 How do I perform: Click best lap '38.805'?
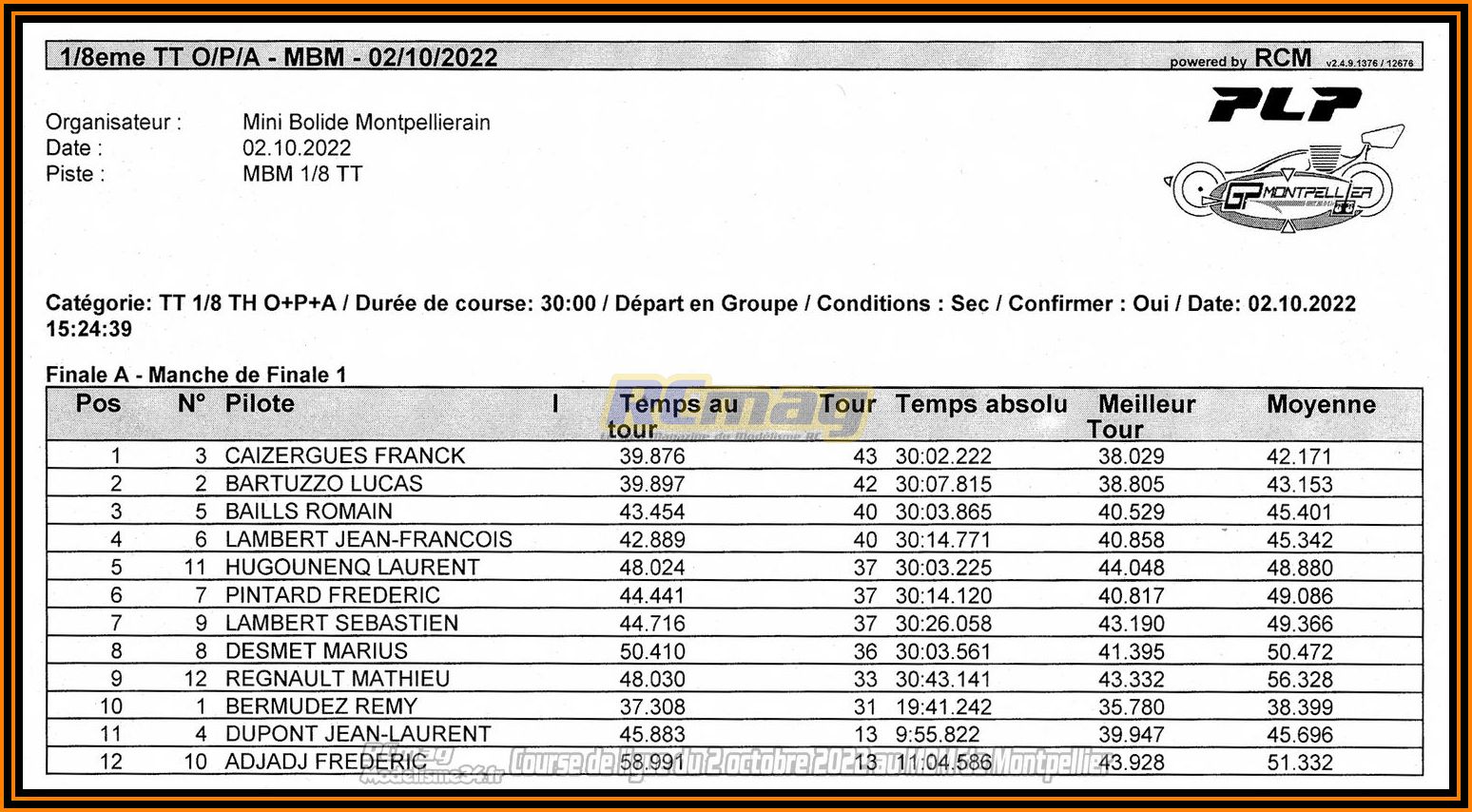1132,484
